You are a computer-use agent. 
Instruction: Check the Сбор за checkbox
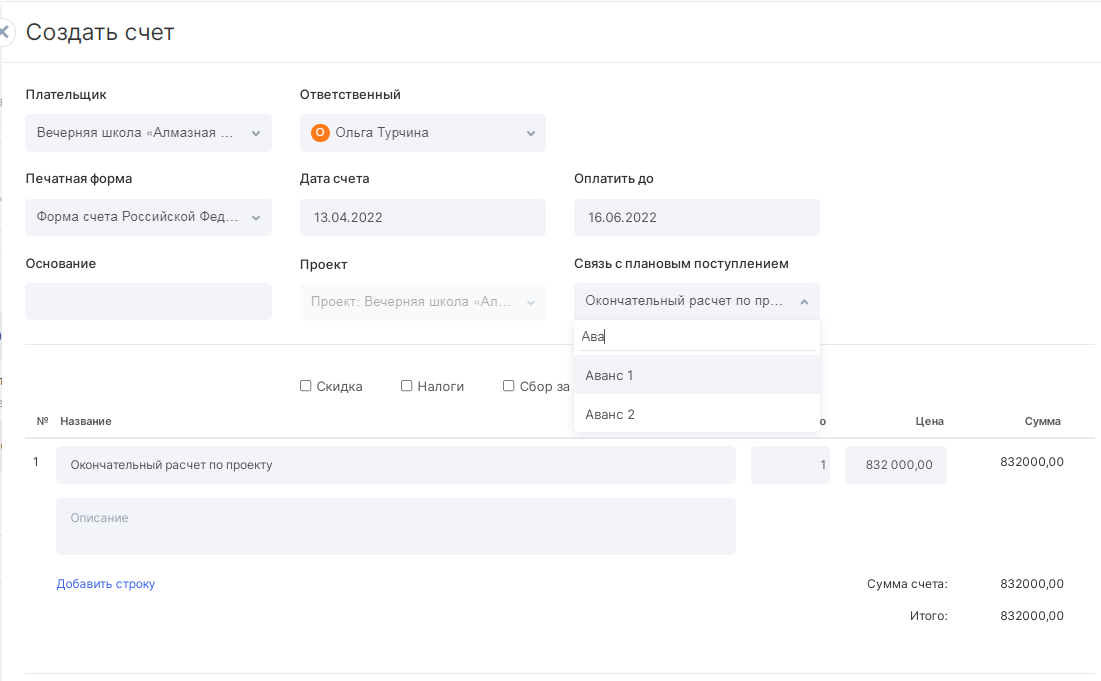coord(509,386)
